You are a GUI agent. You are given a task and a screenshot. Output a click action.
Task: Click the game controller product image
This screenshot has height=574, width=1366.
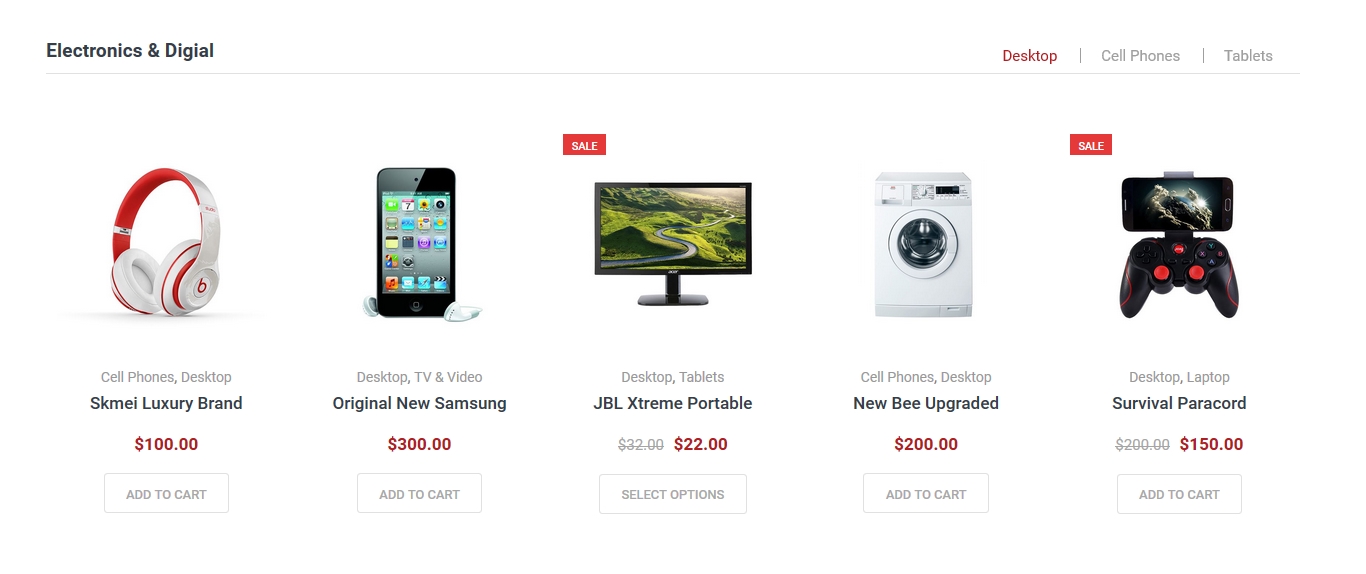pos(1179,244)
